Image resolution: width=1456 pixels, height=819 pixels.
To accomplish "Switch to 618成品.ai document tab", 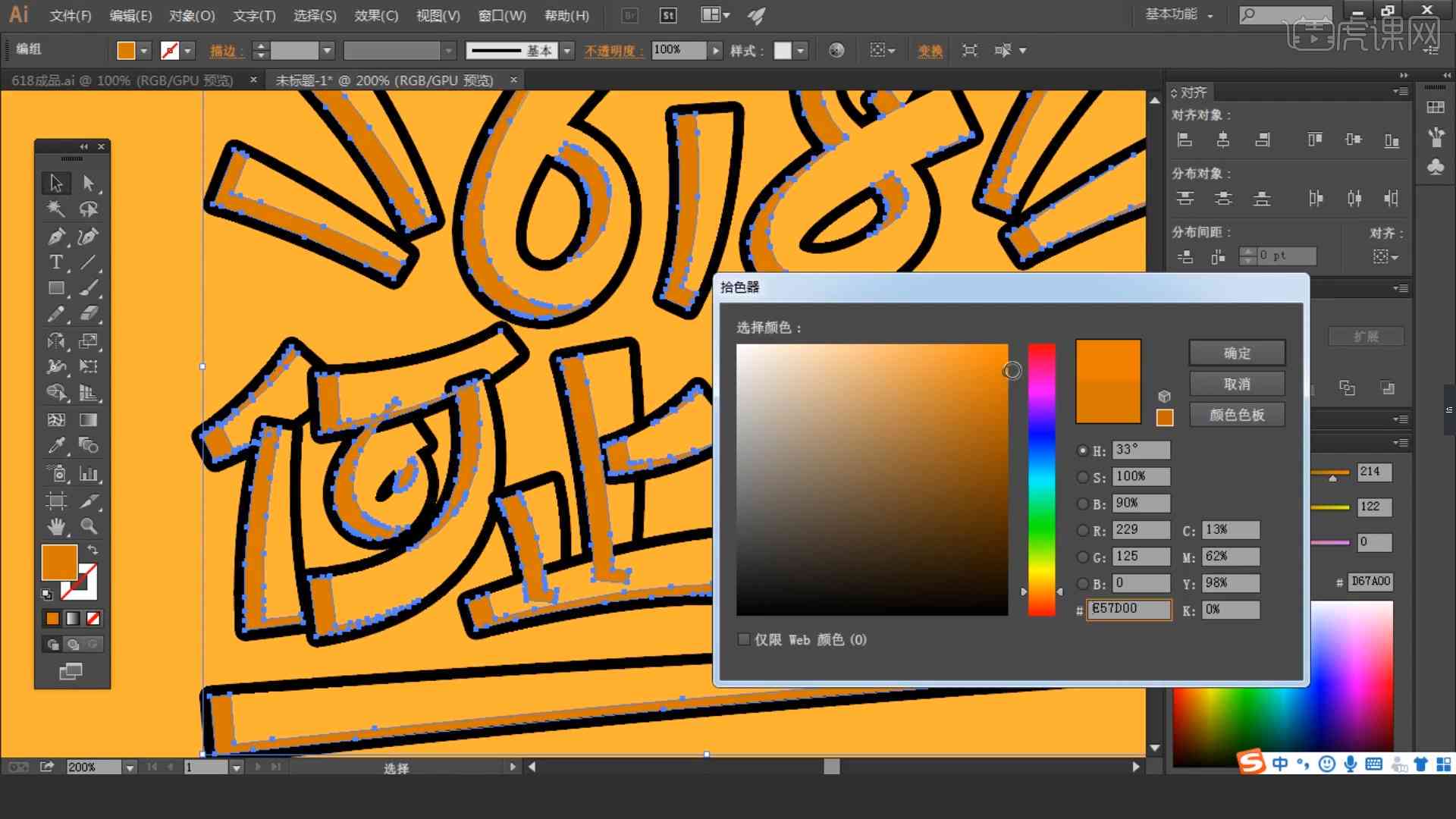I will (122, 80).
